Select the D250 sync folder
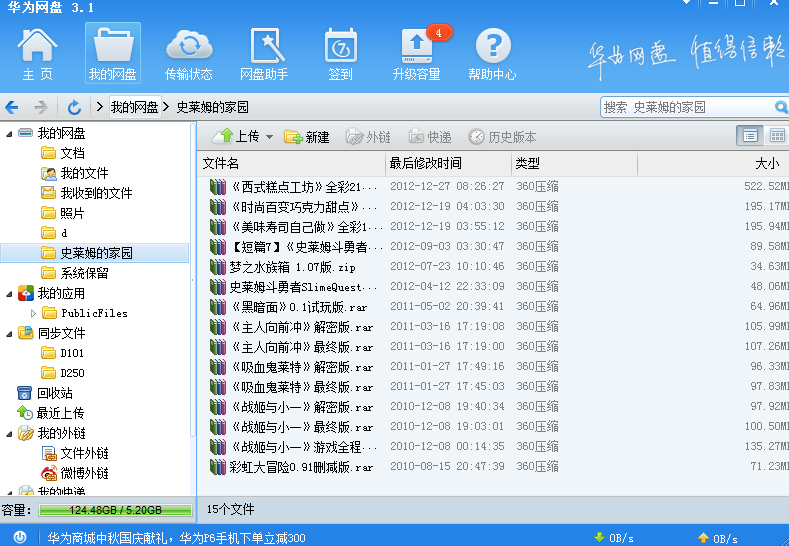Screen dimensions: 789x546 pos(62,373)
